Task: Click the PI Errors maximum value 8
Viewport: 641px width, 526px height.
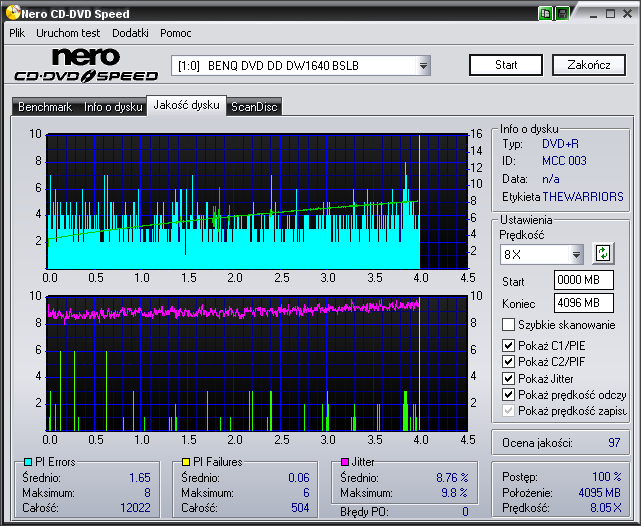Action: click(147, 493)
